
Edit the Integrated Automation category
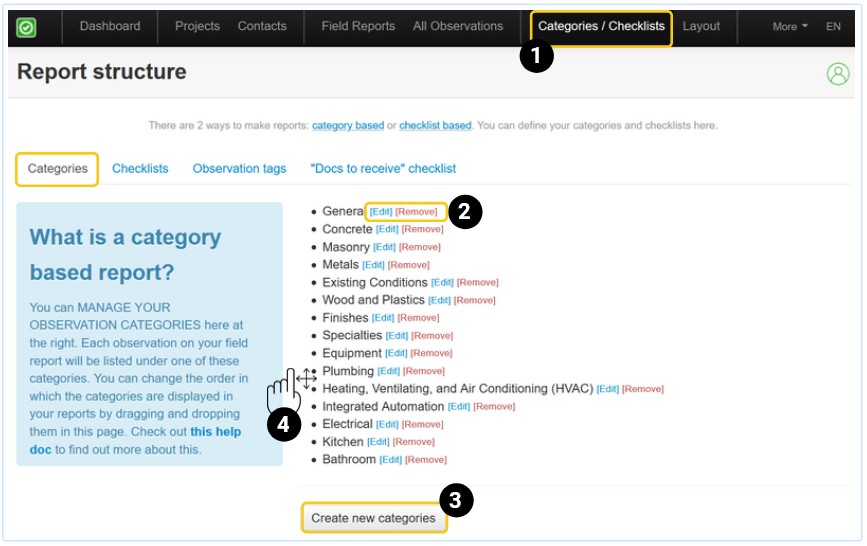tap(458, 407)
